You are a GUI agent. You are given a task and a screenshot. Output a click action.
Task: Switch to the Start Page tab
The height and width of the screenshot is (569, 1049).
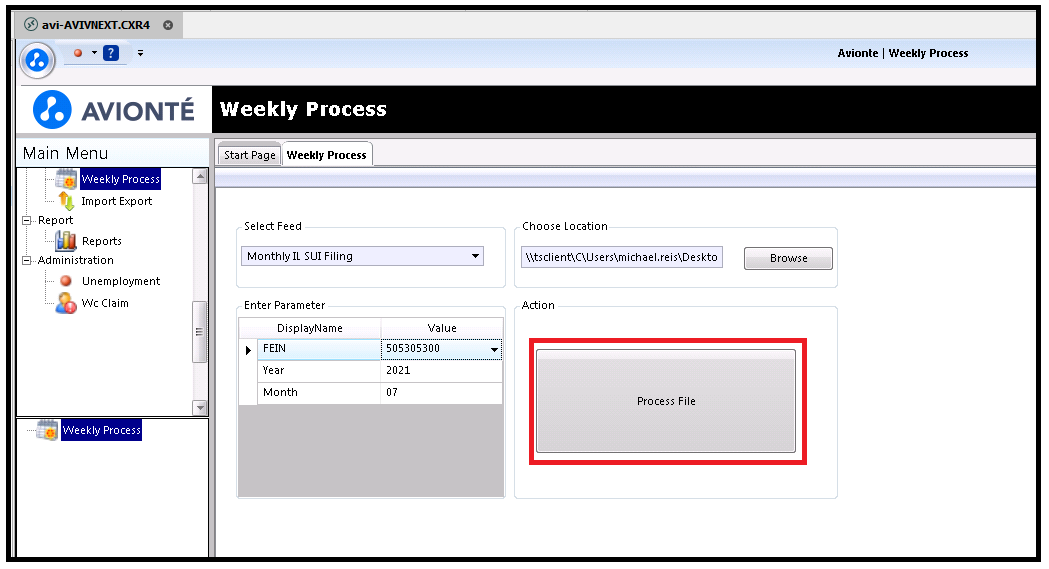pos(250,155)
